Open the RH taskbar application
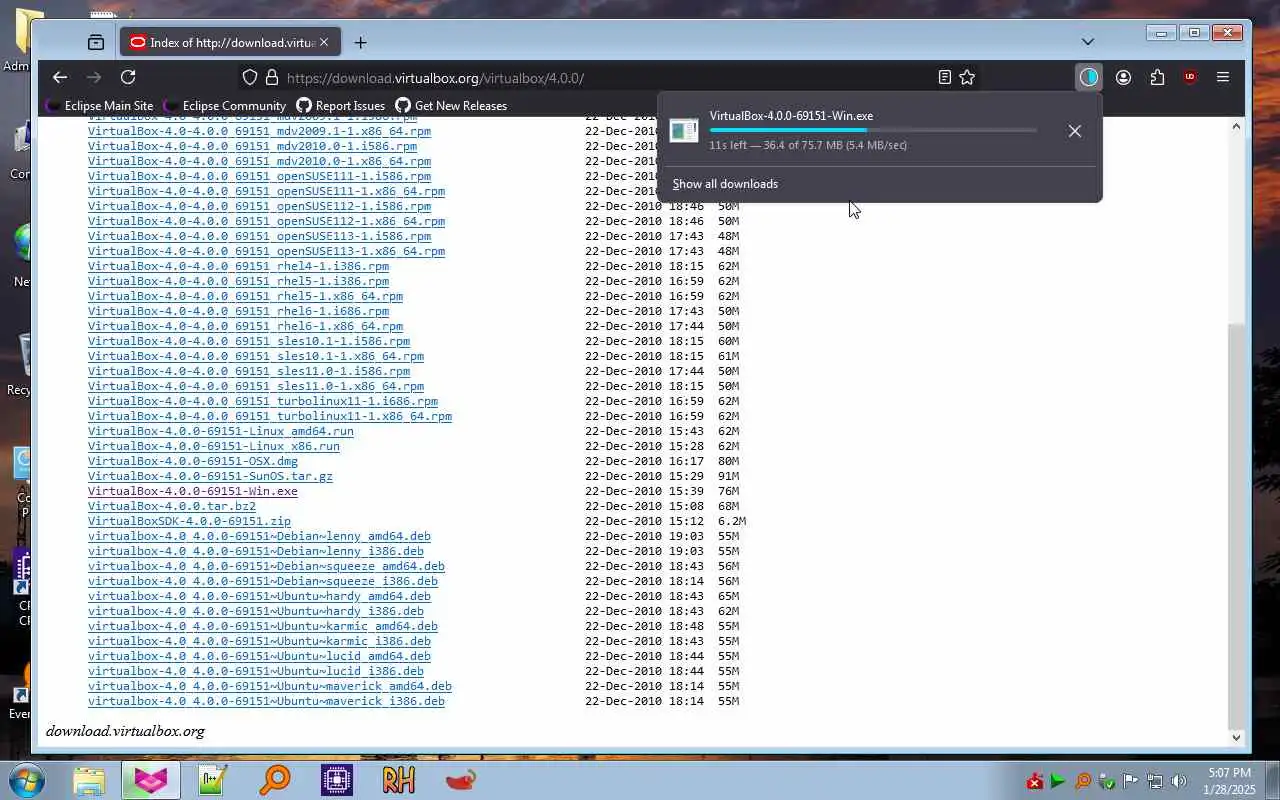 [398, 780]
